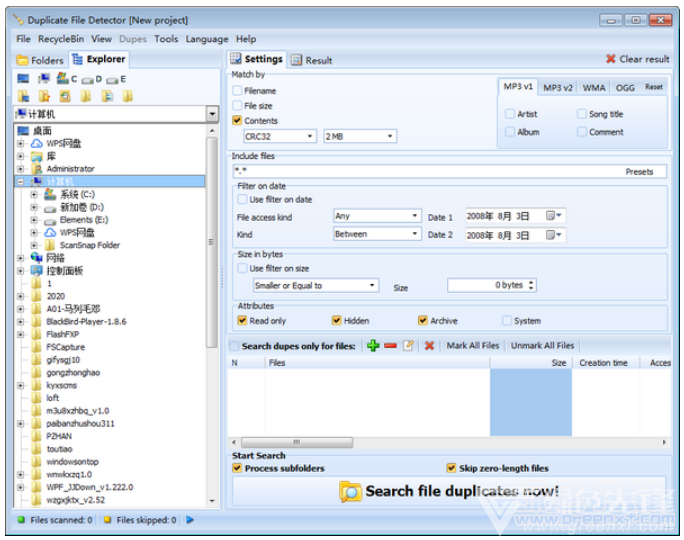Click the 控制面板 control panel icon
The image size is (684, 540).
point(37,270)
